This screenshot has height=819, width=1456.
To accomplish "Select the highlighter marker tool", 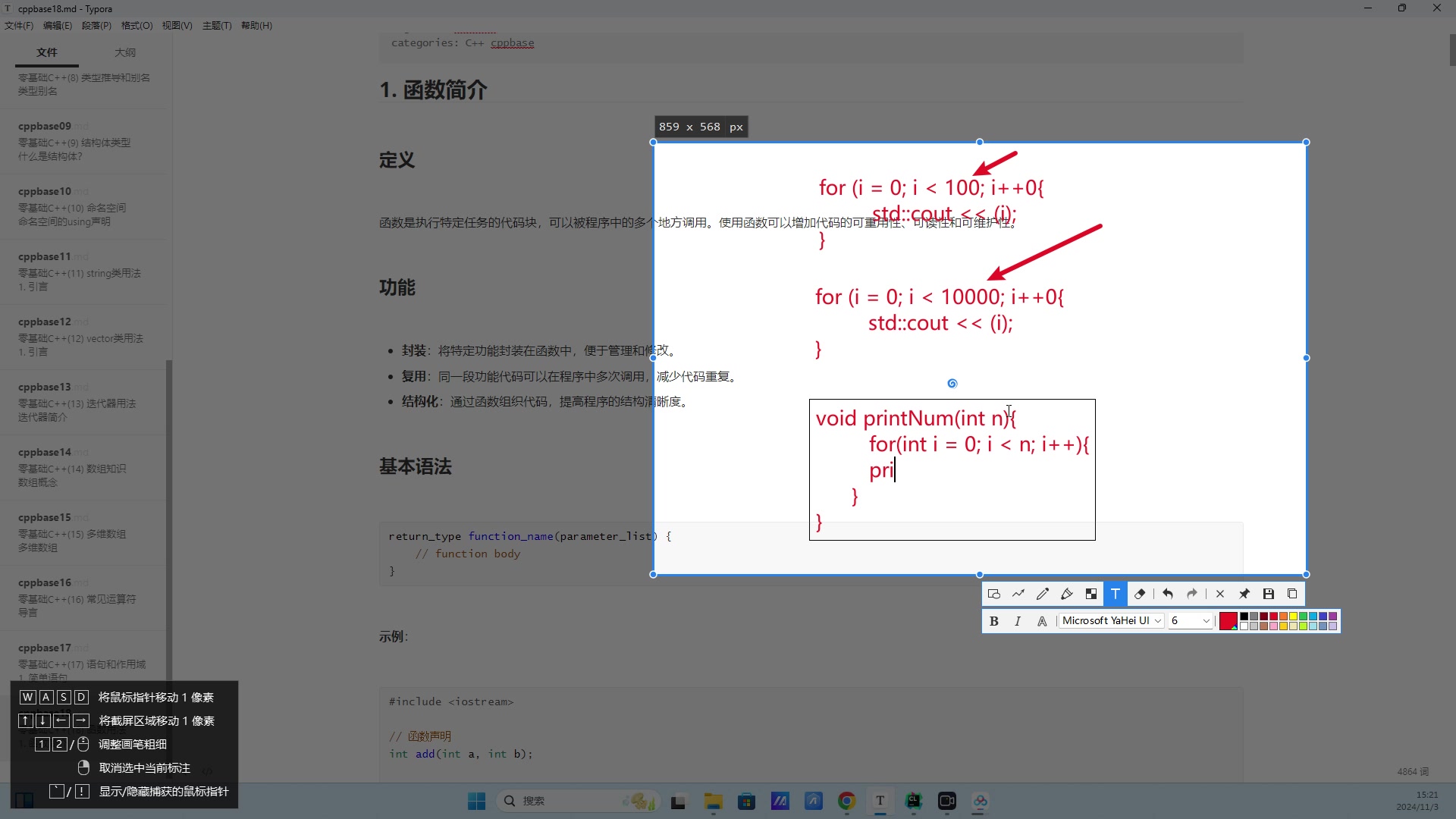I will click(1067, 594).
